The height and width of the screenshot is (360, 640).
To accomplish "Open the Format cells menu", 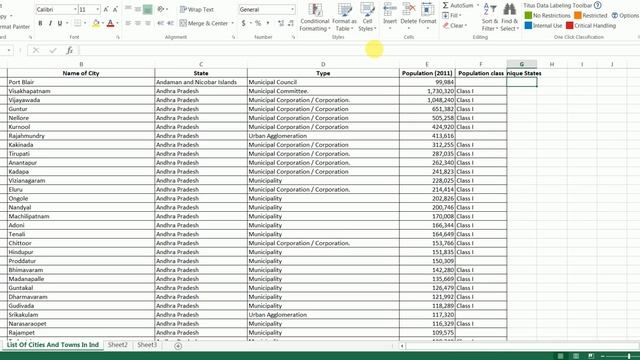I will coord(427,16).
